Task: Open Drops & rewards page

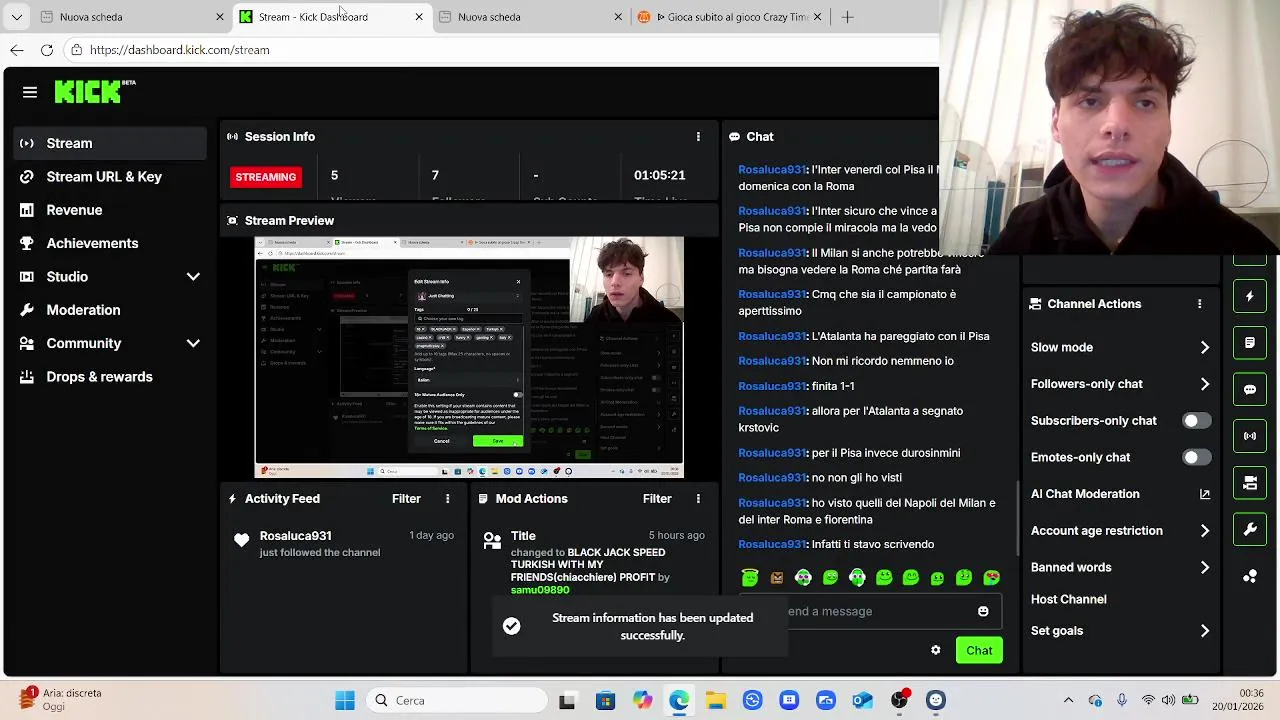Action: coord(110,377)
